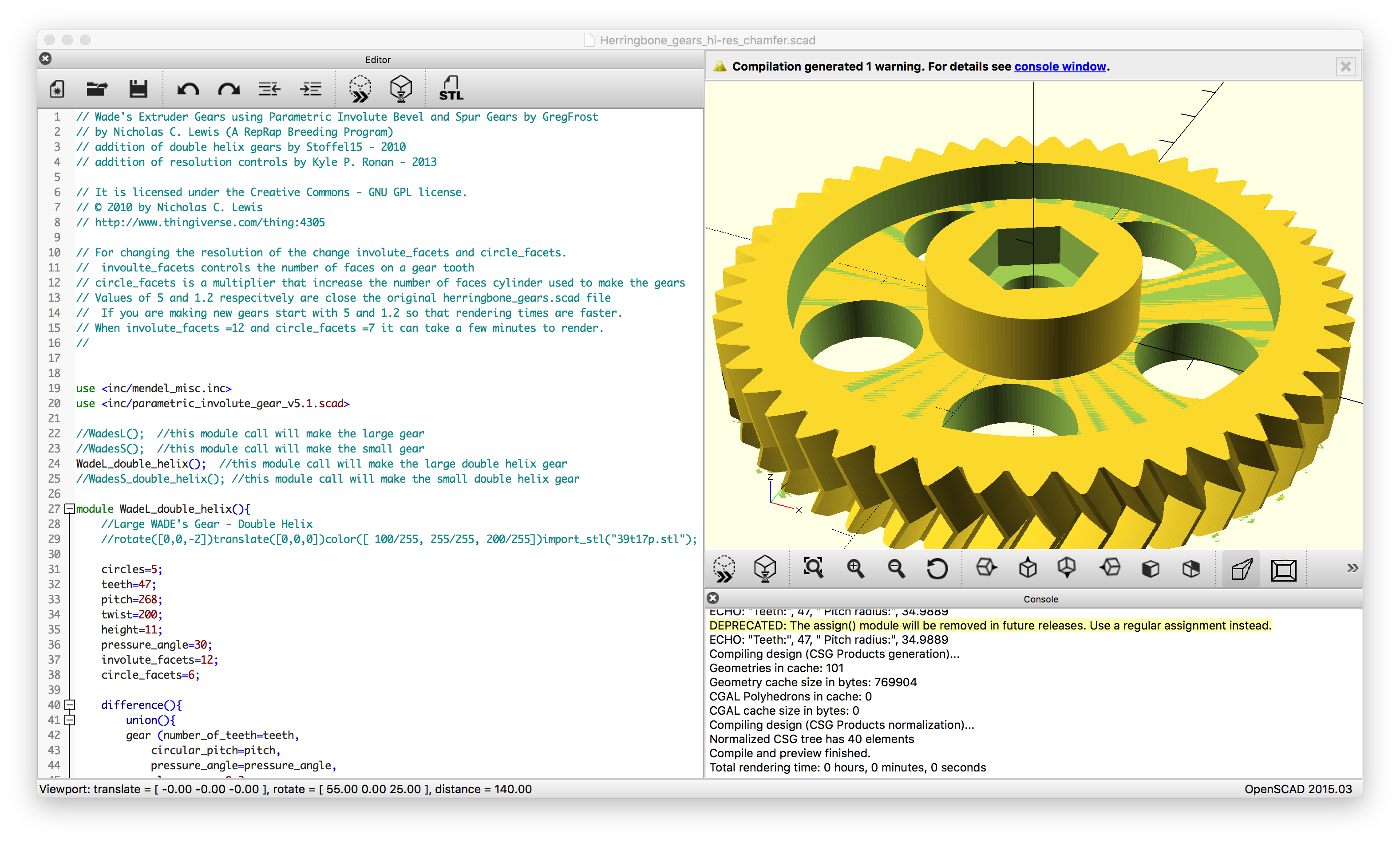Click on code line 32 teeth=47
The width and height of the screenshot is (1400, 842).
(x=128, y=584)
